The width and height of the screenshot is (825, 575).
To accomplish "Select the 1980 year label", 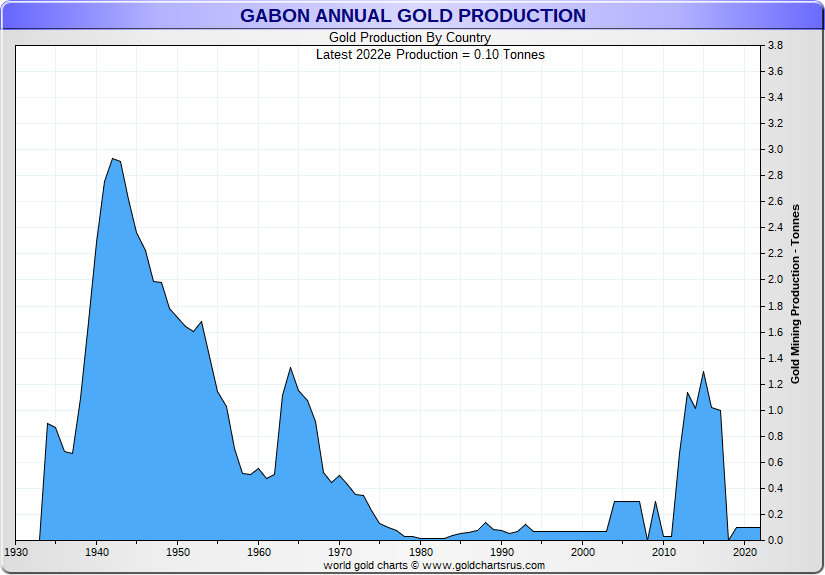I will point(421,552).
